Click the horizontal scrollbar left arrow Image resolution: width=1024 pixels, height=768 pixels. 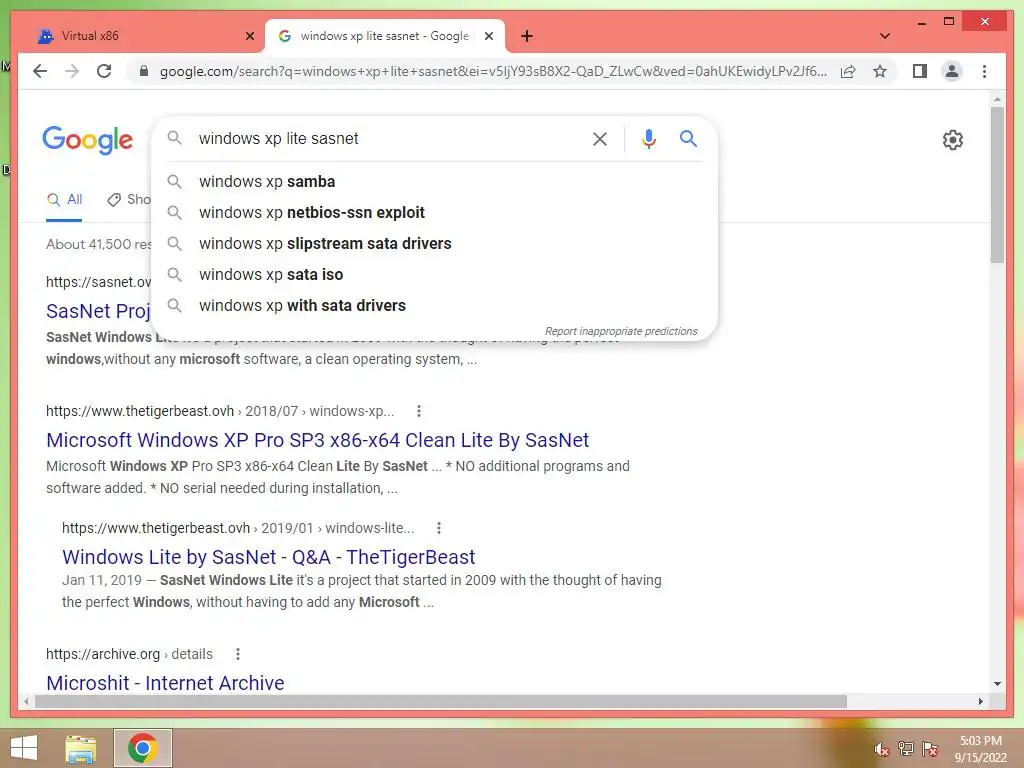coord(26,701)
